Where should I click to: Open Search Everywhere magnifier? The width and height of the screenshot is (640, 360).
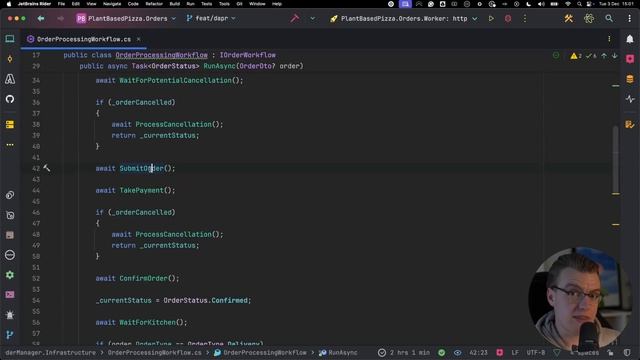click(x=609, y=18)
